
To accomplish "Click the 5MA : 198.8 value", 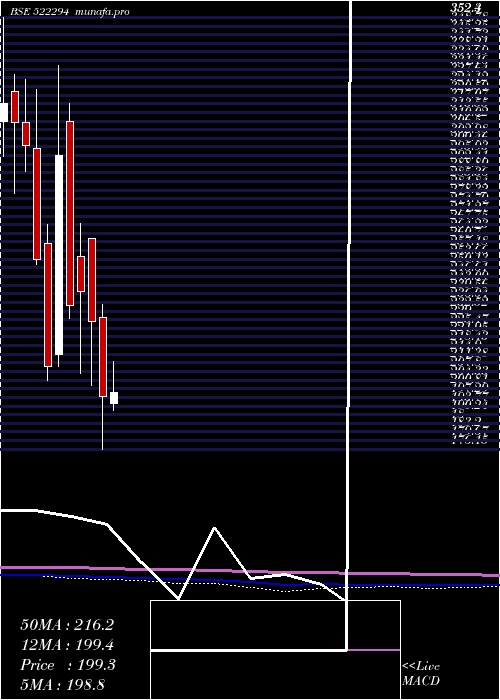I will point(62,685).
